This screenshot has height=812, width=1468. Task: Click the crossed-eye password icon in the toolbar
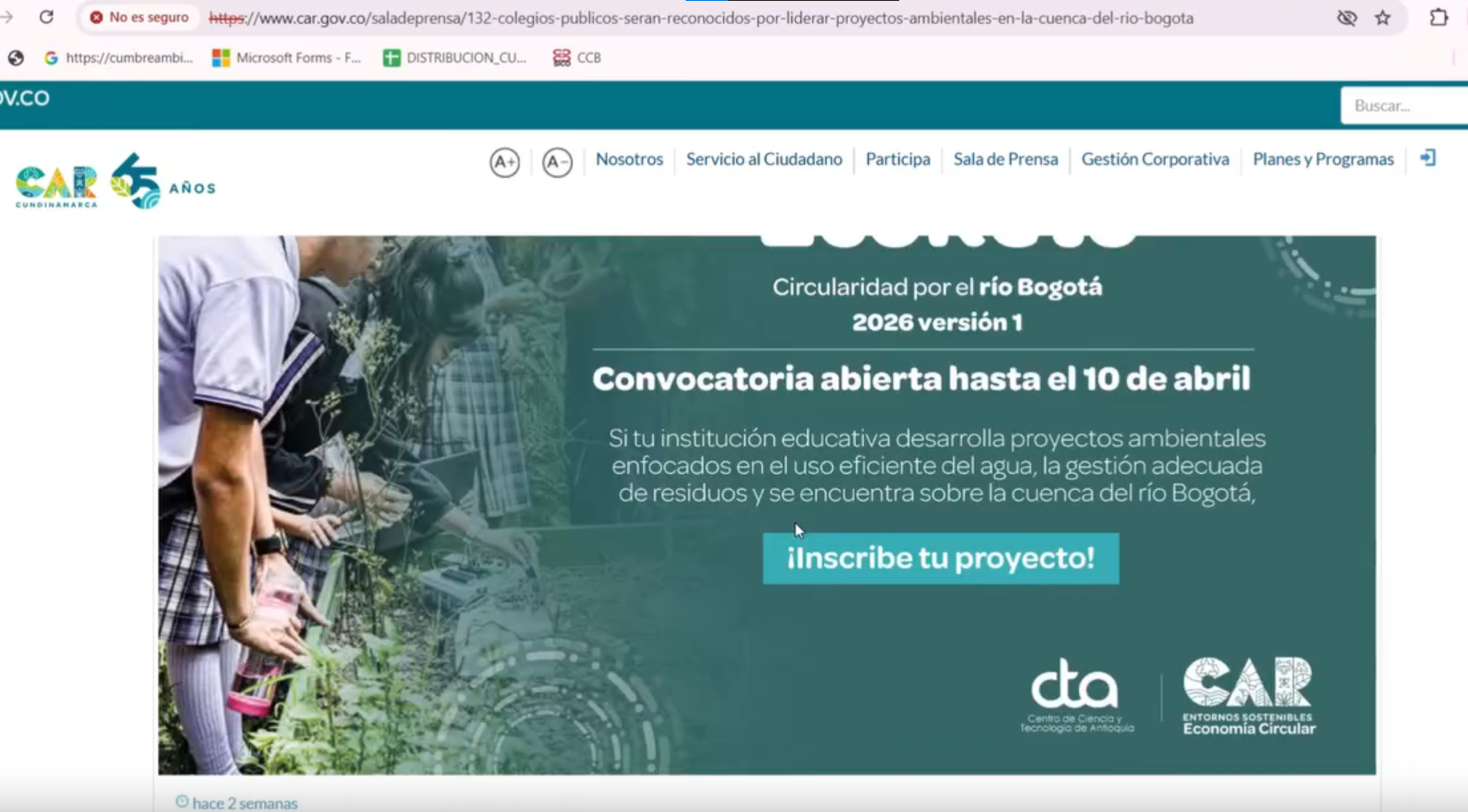[1348, 17]
